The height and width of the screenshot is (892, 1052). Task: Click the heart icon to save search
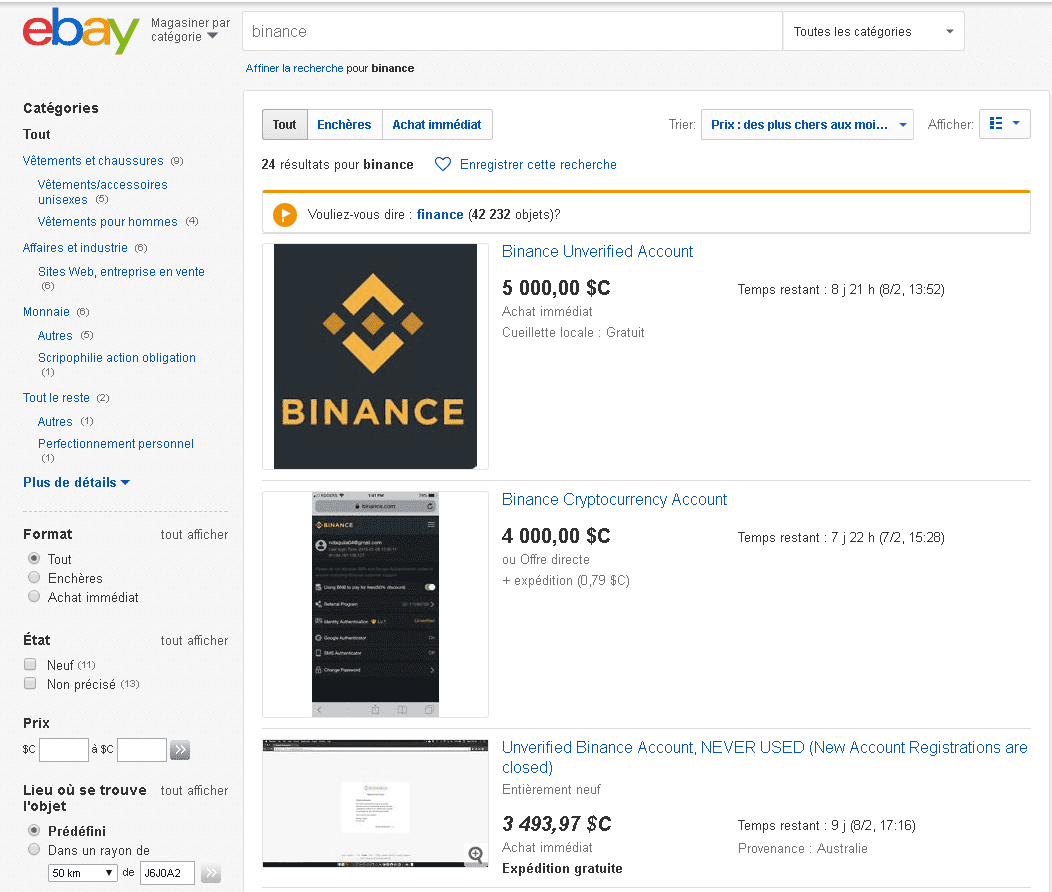point(443,164)
